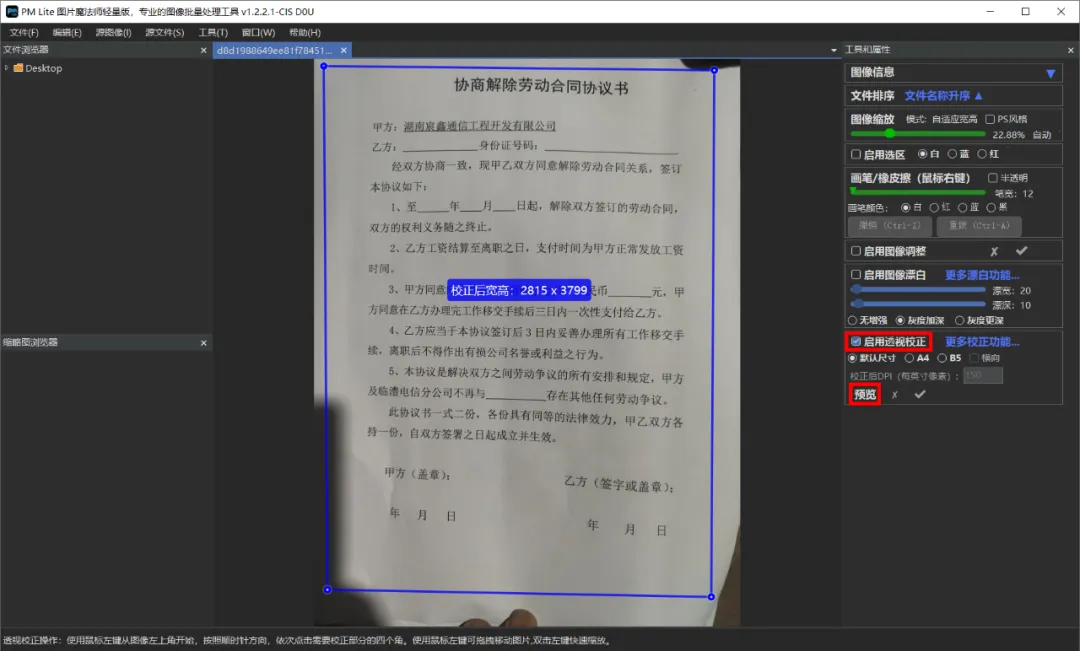Open the 窗口(W) menu
Screen dimensions: 1080x651
[258, 32]
